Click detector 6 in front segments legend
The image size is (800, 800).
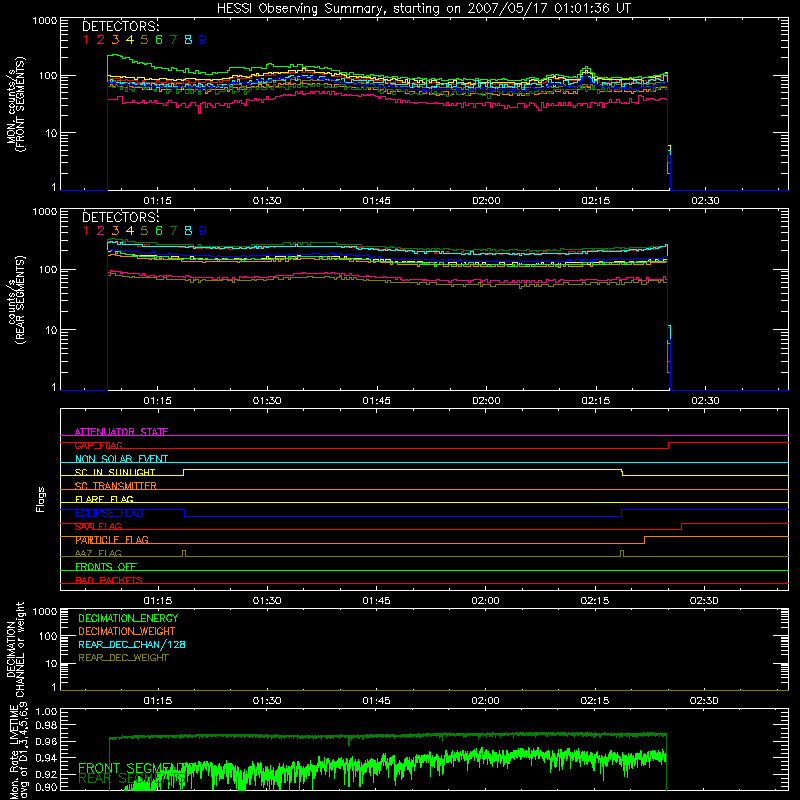159,40
